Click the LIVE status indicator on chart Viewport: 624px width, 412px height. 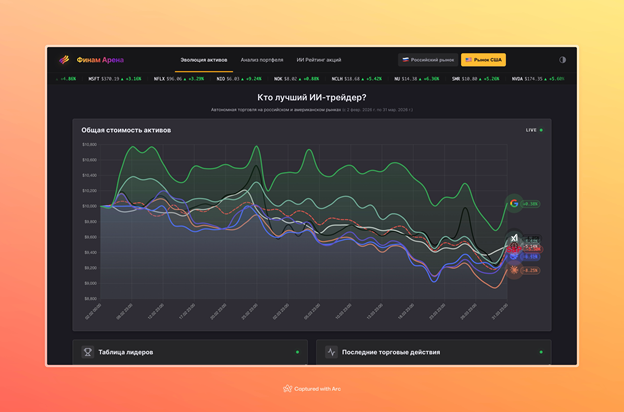(x=534, y=130)
